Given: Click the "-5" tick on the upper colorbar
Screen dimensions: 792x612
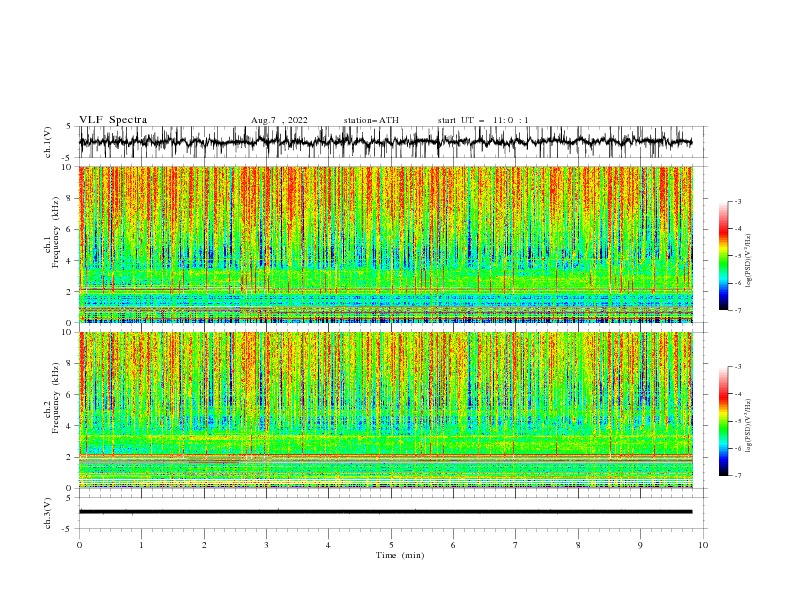Looking at the screenshot, I should [x=738, y=256].
